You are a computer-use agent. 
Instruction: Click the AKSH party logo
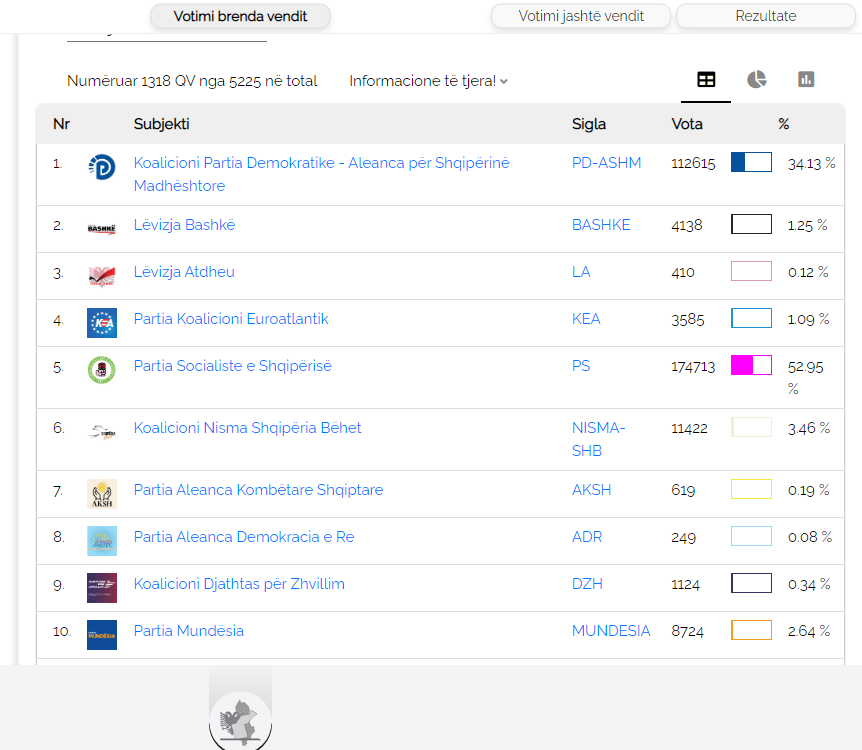pos(101,494)
